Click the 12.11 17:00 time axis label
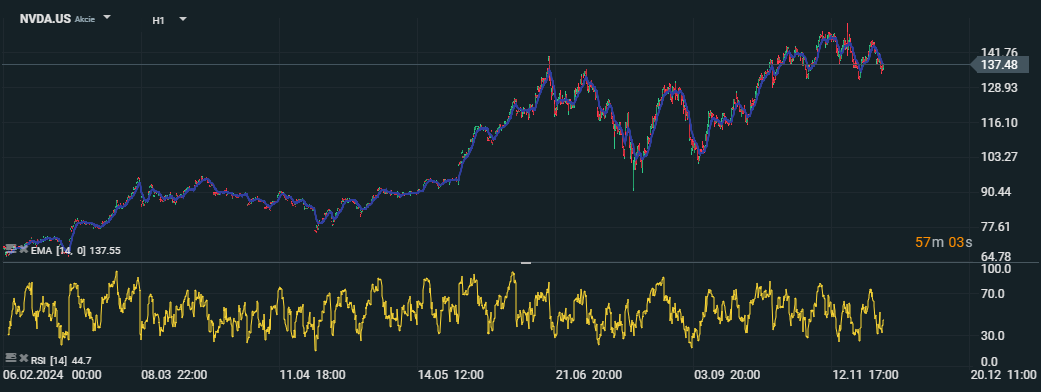Image resolution: width=1041 pixels, height=392 pixels. [865, 375]
